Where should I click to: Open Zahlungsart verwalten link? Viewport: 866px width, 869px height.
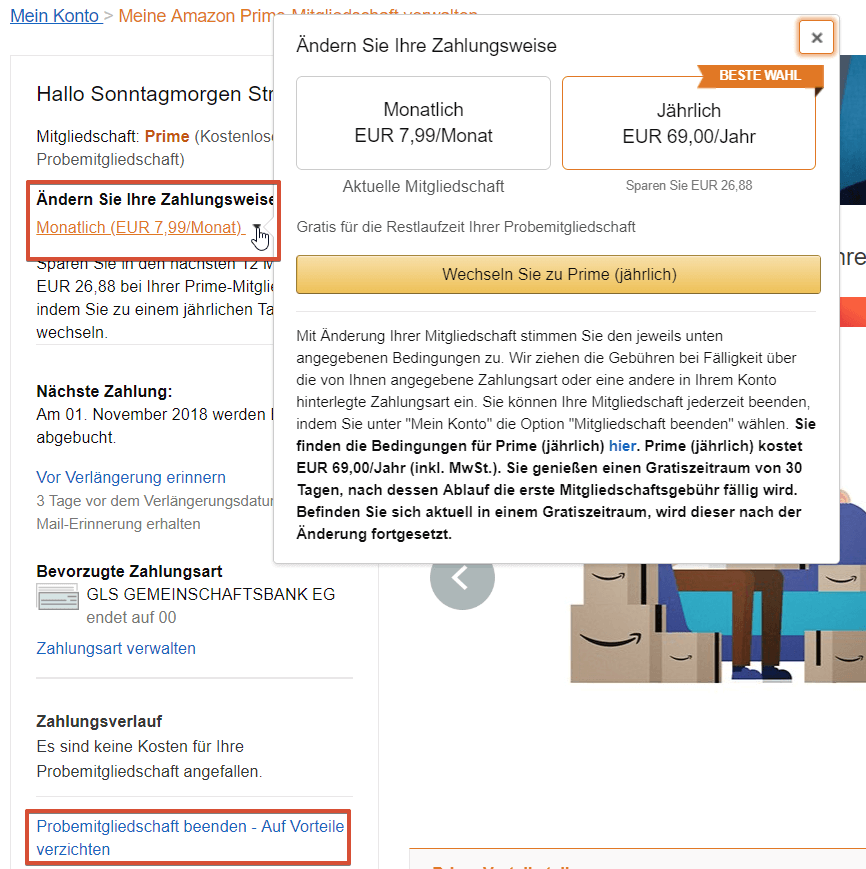pos(116,648)
